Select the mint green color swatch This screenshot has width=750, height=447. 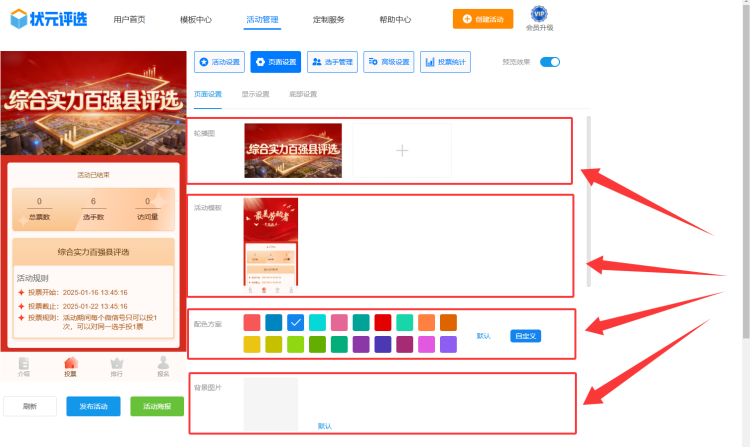click(405, 323)
